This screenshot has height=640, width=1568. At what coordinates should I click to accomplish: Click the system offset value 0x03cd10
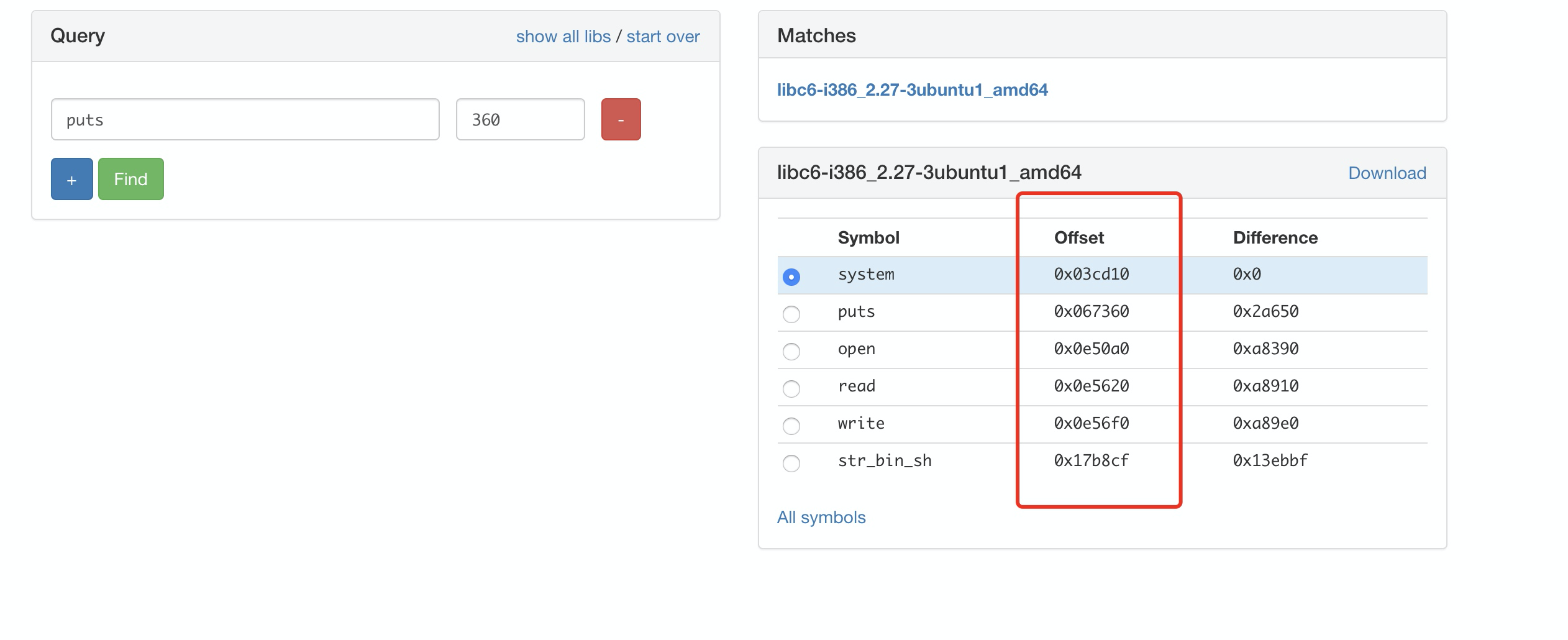pyautogui.click(x=1092, y=275)
